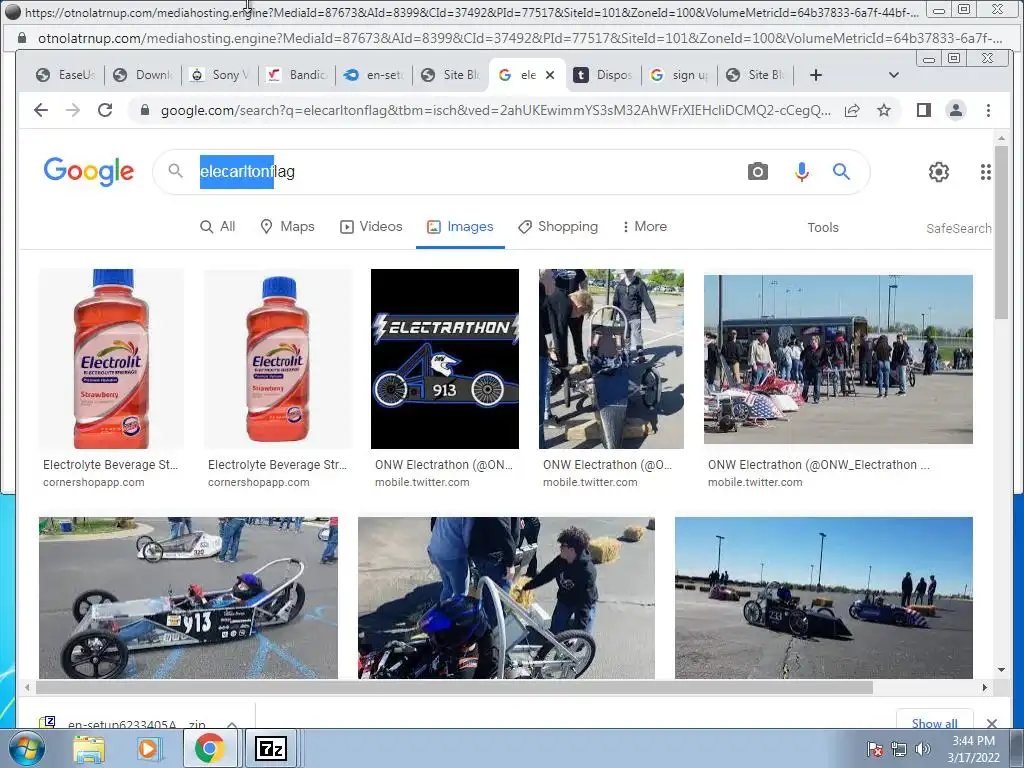Bookmark this page with the star icon
The height and width of the screenshot is (768, 1024).
(x=884, y=110)
